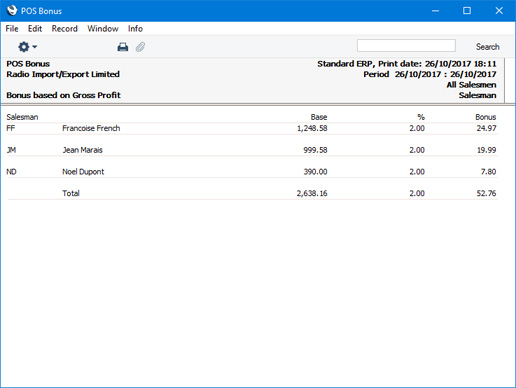516x388 pixels.
Task: Click the name Jean Marais
Action: point(82,150)
